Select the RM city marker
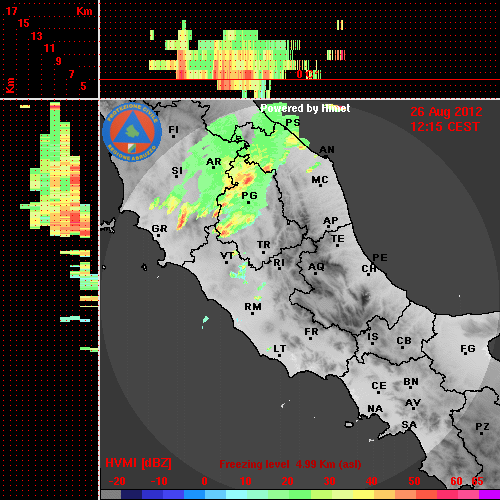The width and height of the screenshot is (500, 500). 252,313
